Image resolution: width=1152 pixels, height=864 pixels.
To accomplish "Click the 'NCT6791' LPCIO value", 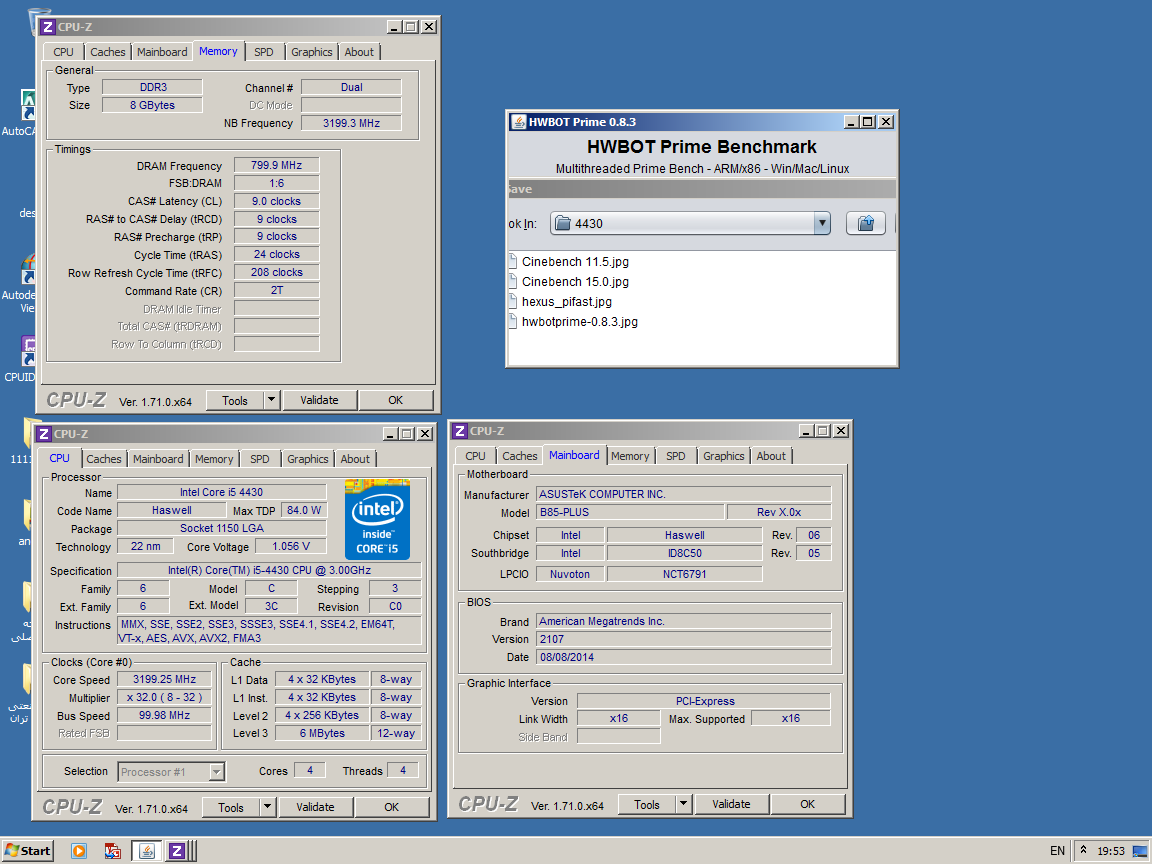I will (x=684, y=574).
